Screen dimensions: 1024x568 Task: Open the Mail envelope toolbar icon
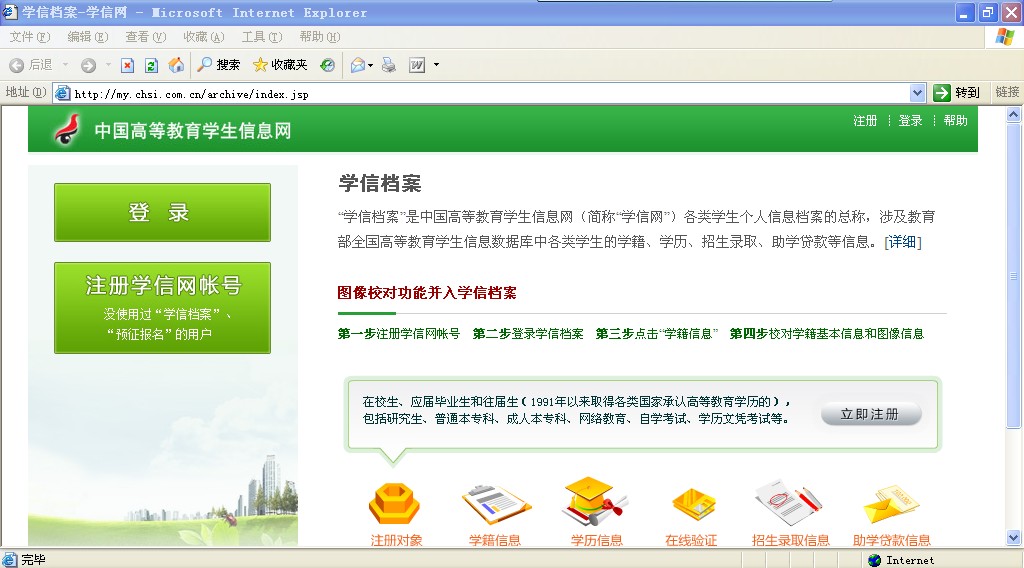click(x=358, y=65)
